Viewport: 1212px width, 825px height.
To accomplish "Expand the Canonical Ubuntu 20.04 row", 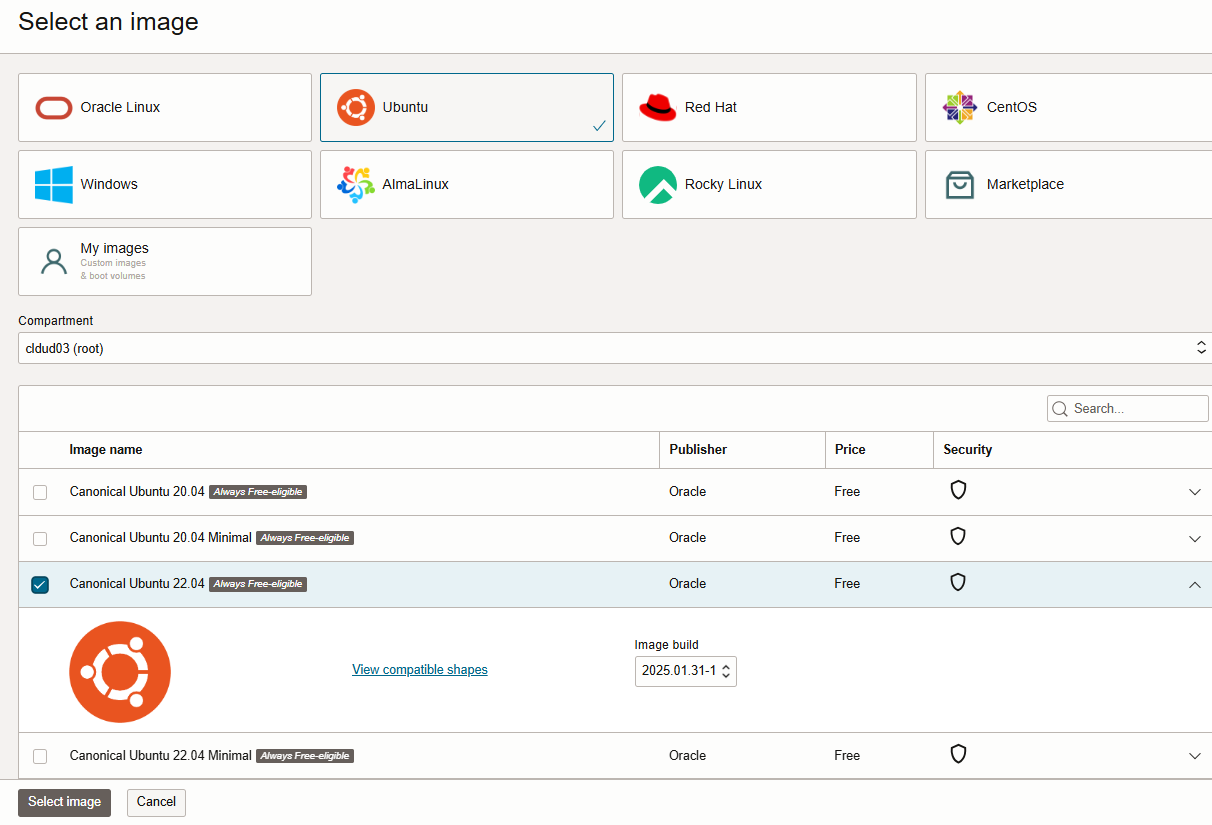I will pos(1194,492).
